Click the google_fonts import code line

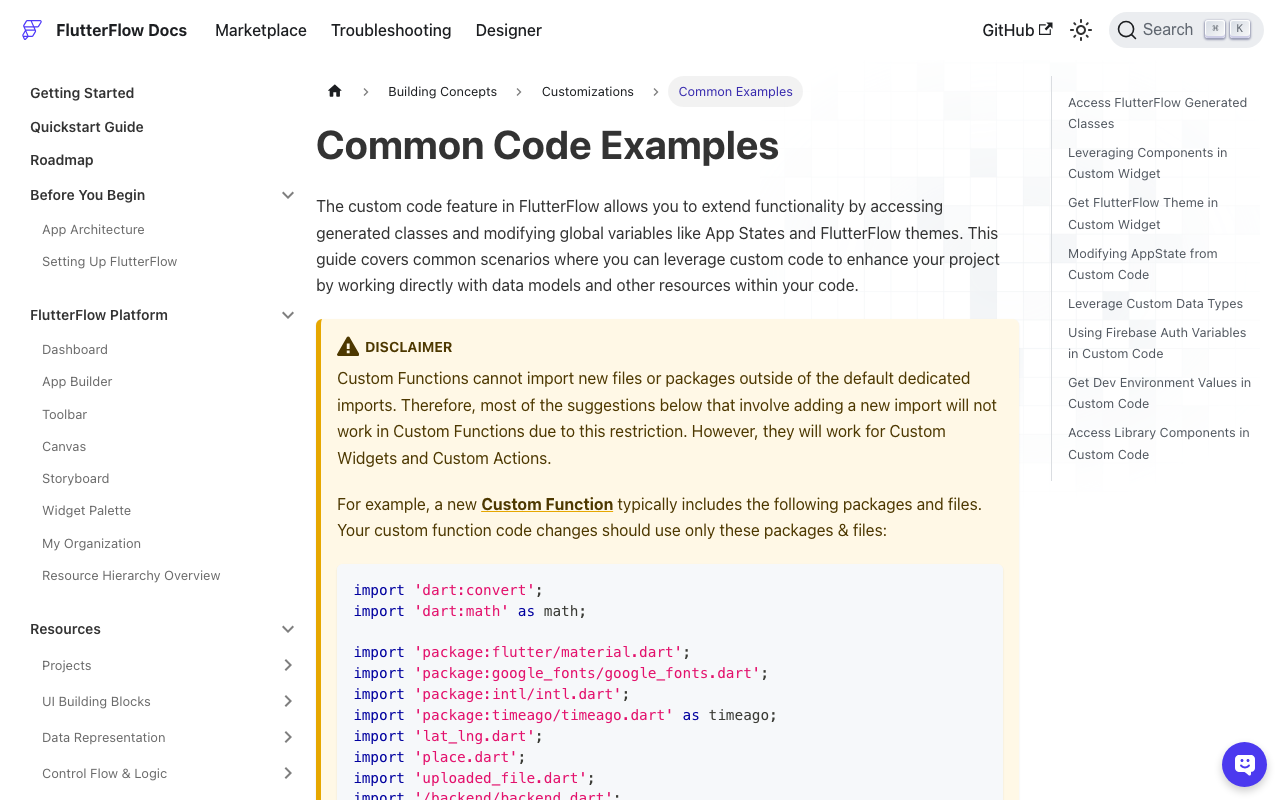click(x=561, y=673)
